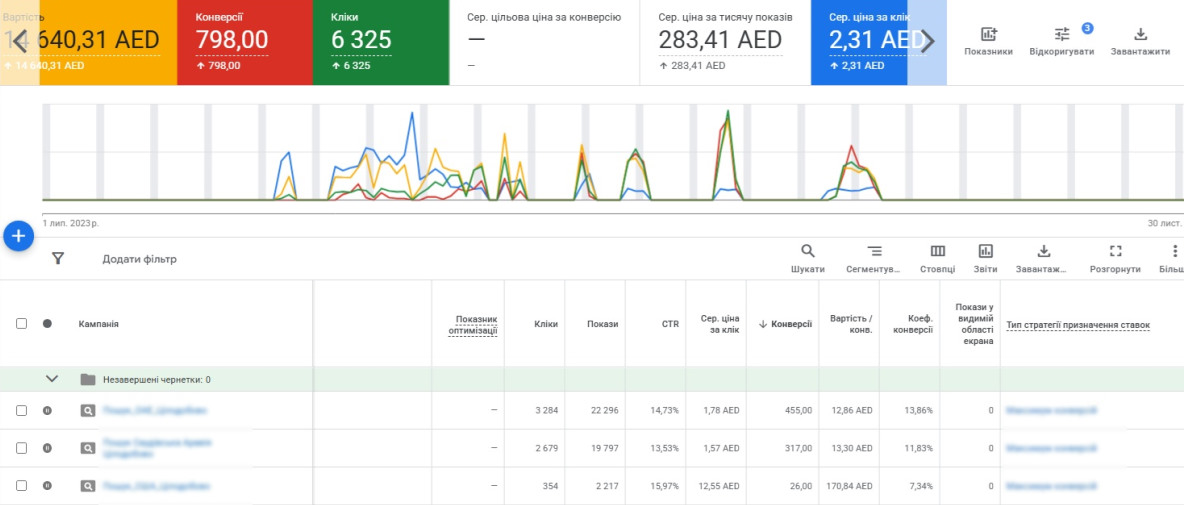Viewport: 1184px width, 505px height.
Task: Click Додати фільтр to add a filter
Action: (139, 259)
